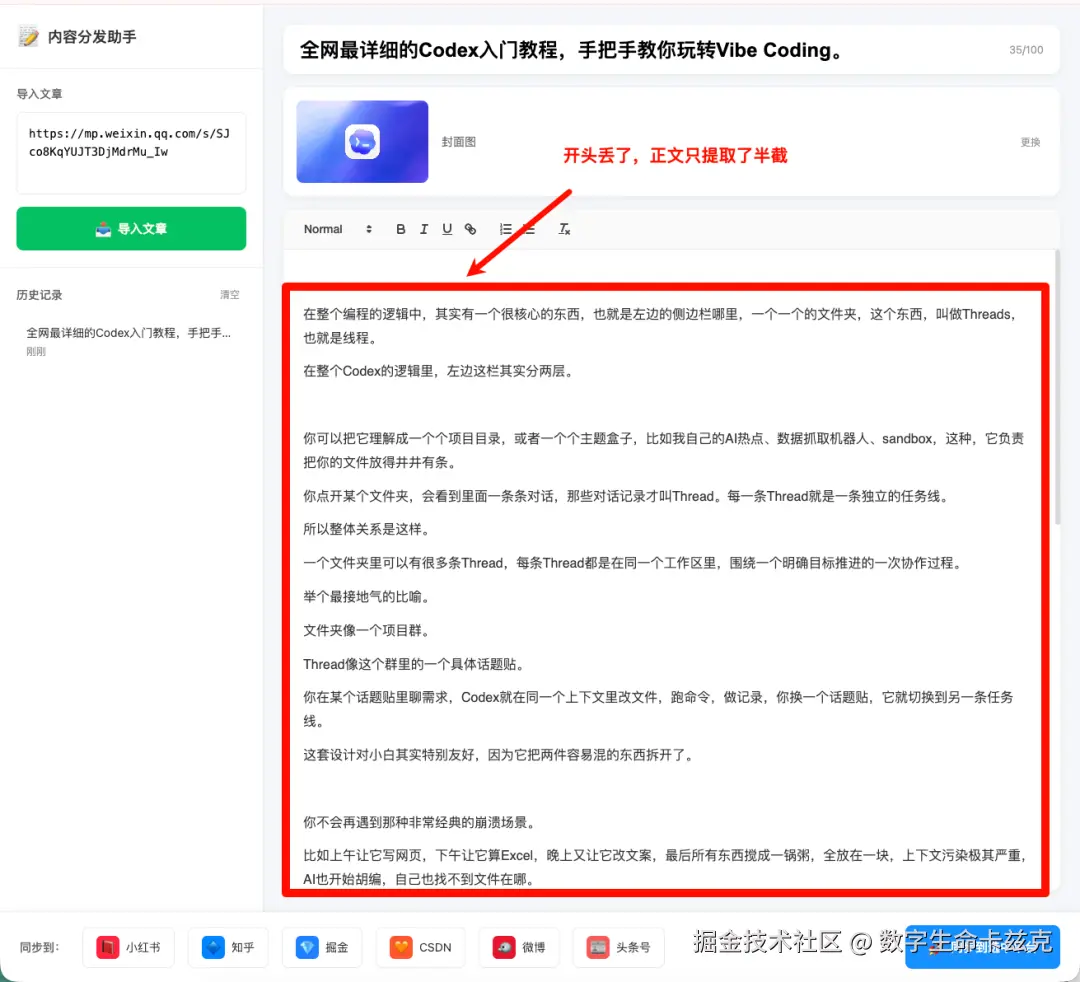Click the 内容分发助手 app logo
The height and width of the screenshot is (982, 1080).
click(30, 34)
